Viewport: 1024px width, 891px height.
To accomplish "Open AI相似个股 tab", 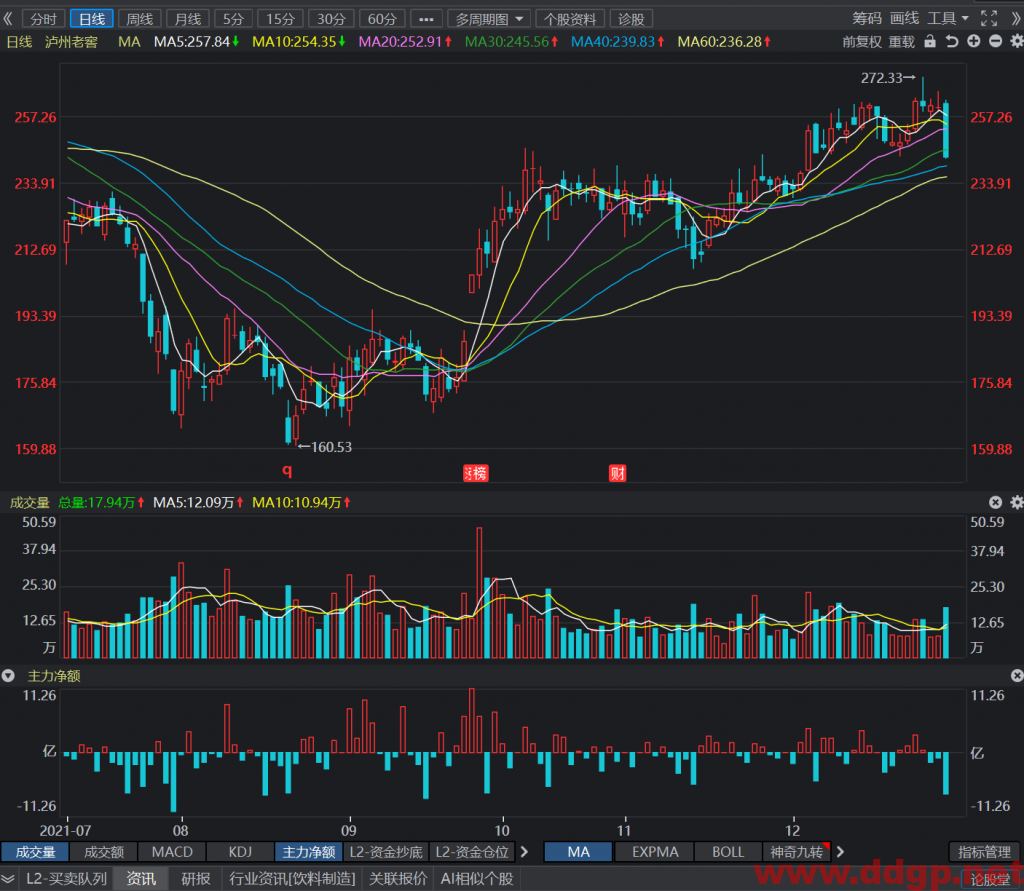I will pos(477,879).
